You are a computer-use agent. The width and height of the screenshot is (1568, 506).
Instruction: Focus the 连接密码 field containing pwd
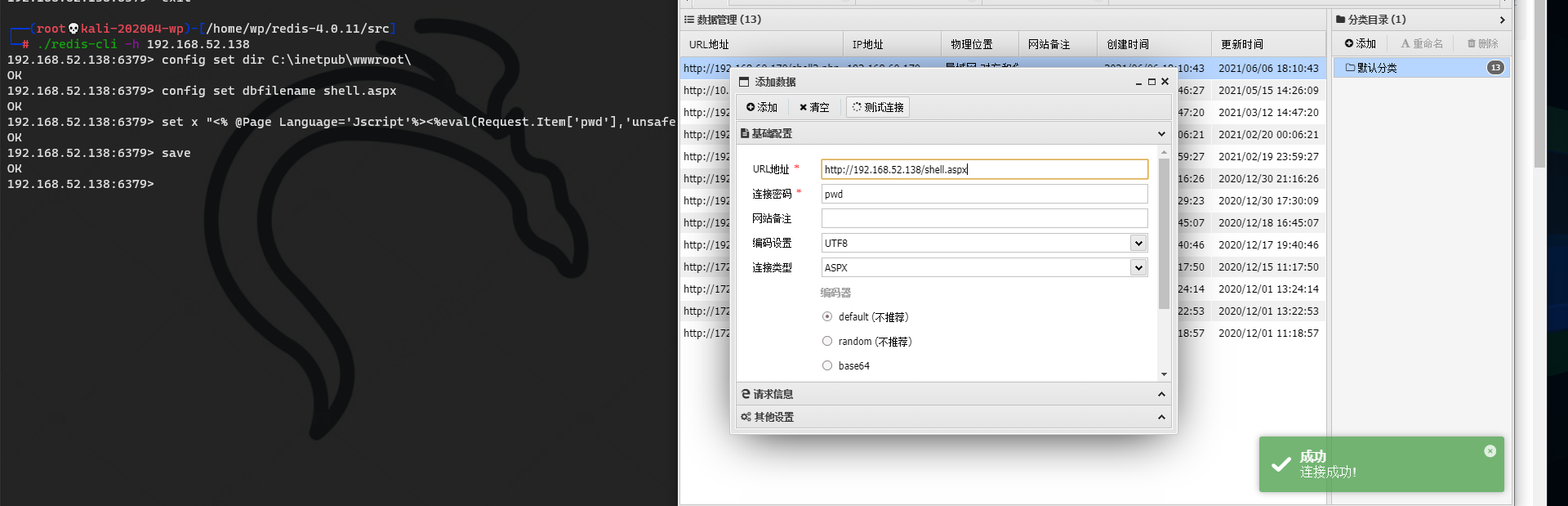984,194
